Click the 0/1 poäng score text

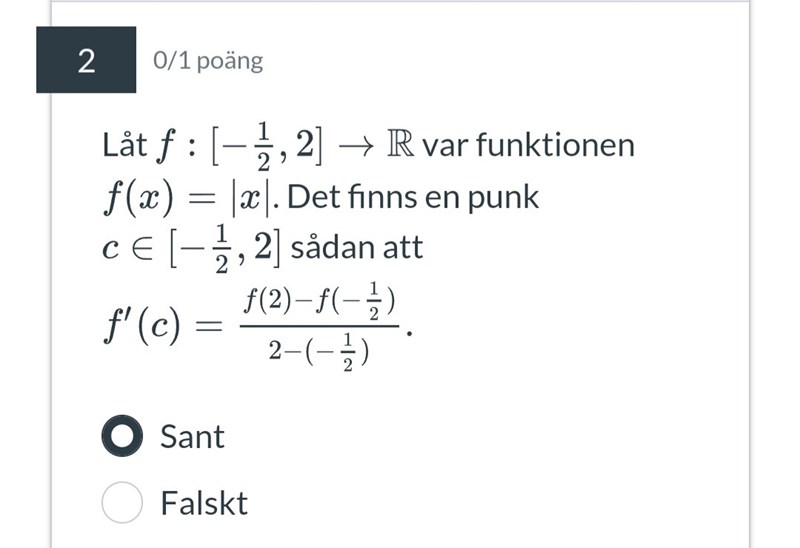208,61
